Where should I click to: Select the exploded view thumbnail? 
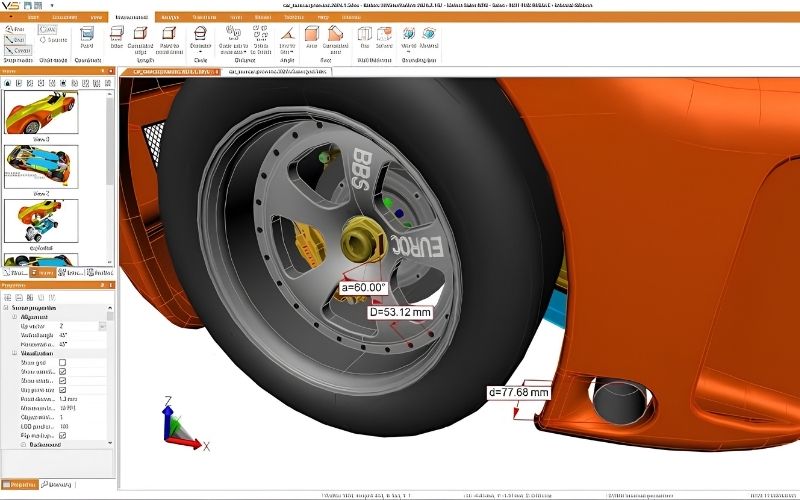pos(41,221)
